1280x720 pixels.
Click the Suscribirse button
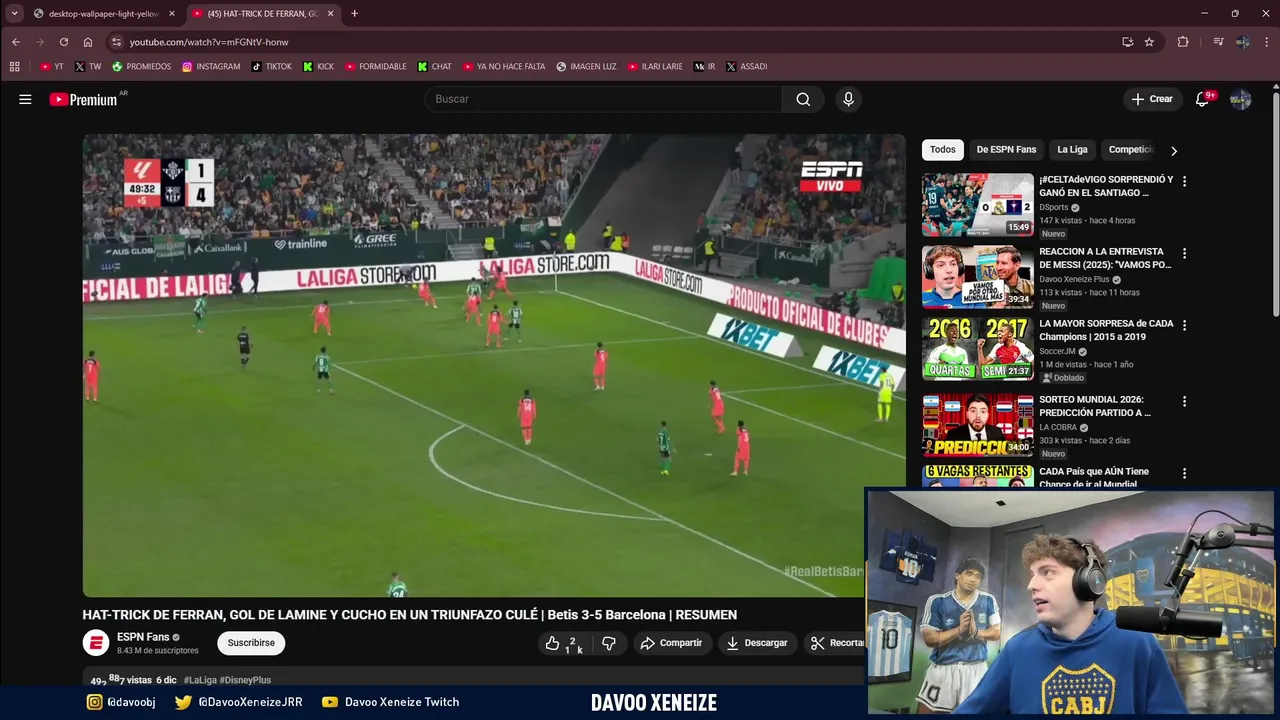[251, 643]
